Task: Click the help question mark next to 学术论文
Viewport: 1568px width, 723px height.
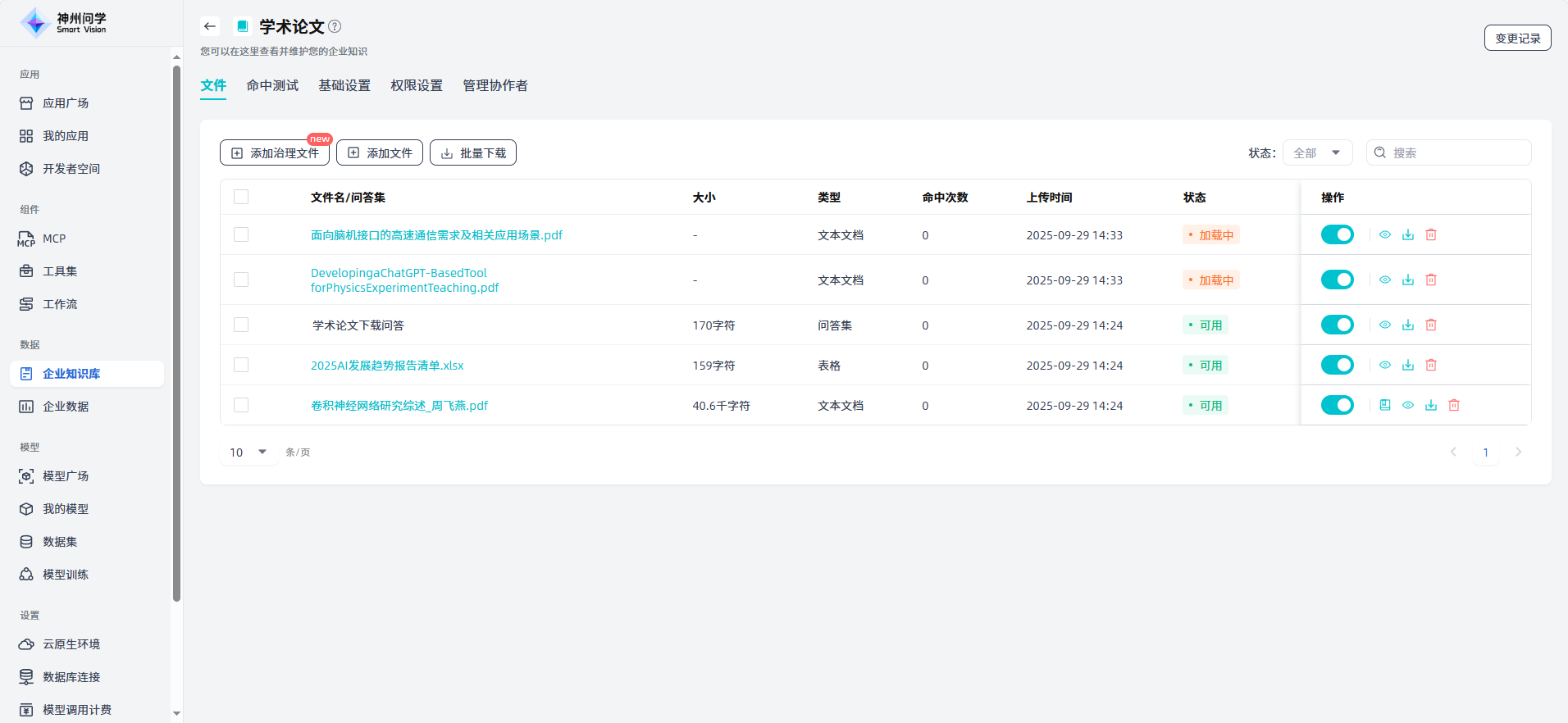Action: (x=335, y=26)
